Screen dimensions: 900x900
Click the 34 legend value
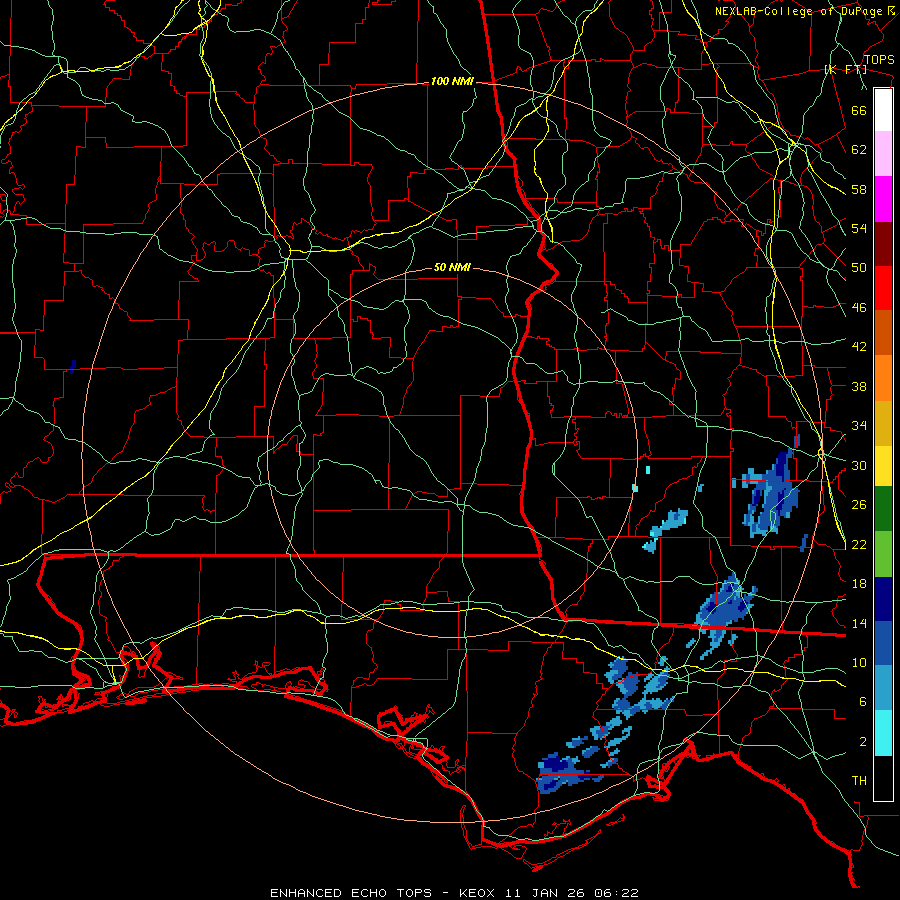point(859,426)
